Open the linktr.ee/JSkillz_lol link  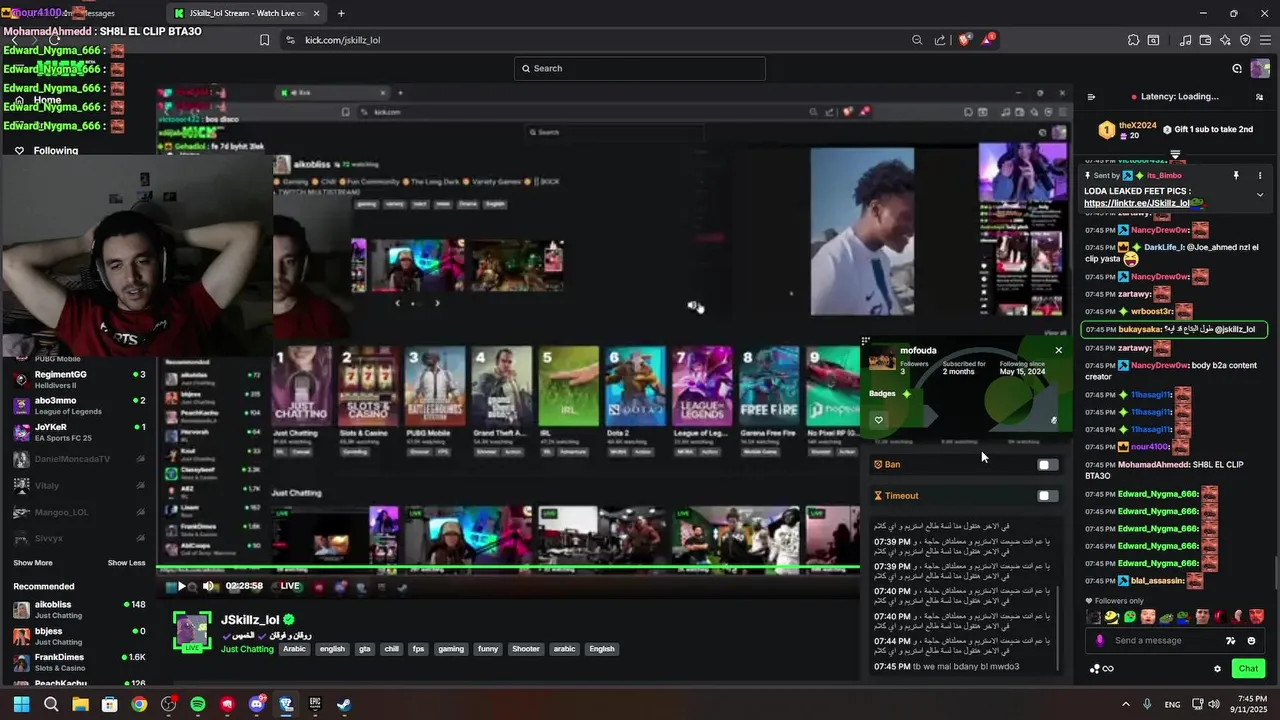pos(1137,203)
